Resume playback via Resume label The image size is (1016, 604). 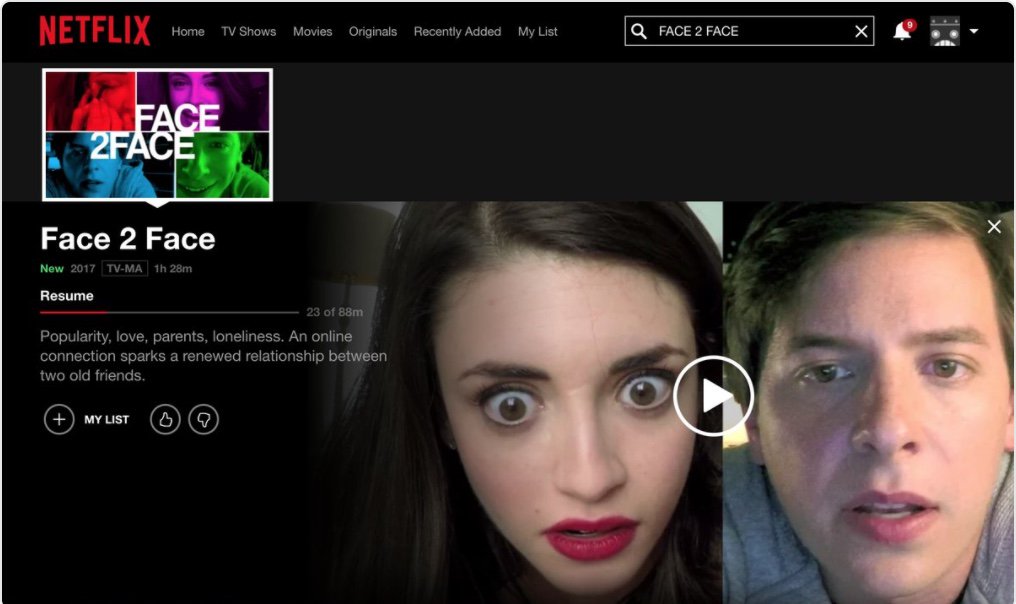67,296
